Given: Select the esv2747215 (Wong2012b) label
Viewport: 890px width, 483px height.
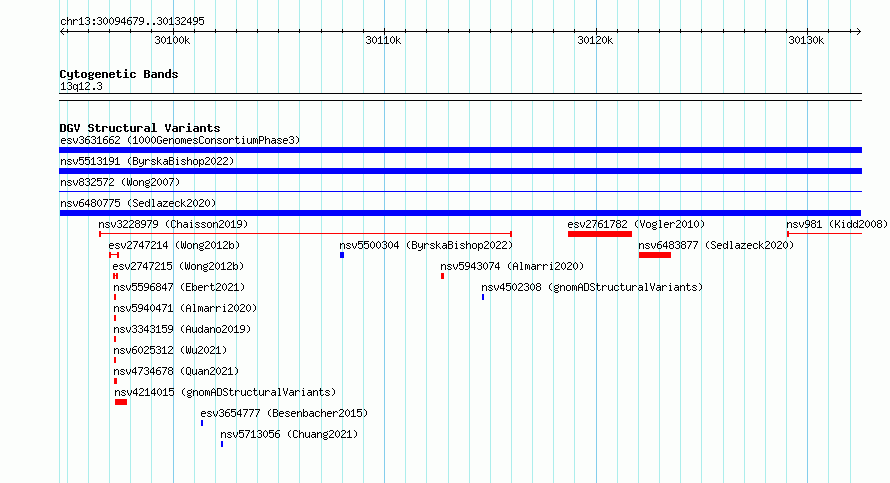Looking at the screenshot, I should [178, 266].
